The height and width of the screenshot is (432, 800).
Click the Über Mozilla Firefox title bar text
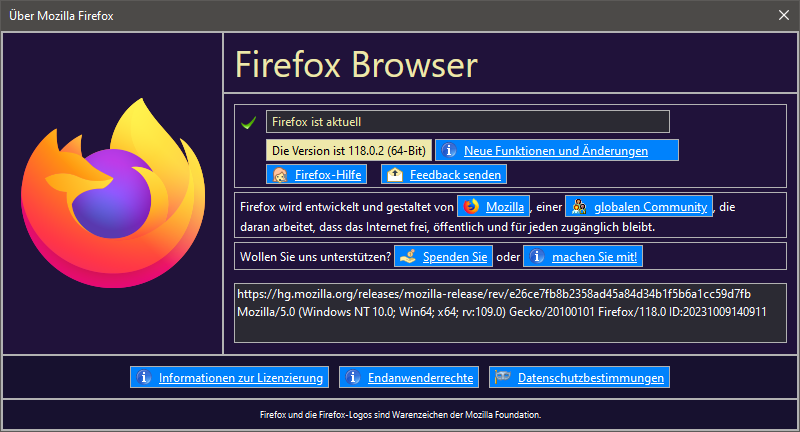tap(61, 16)
